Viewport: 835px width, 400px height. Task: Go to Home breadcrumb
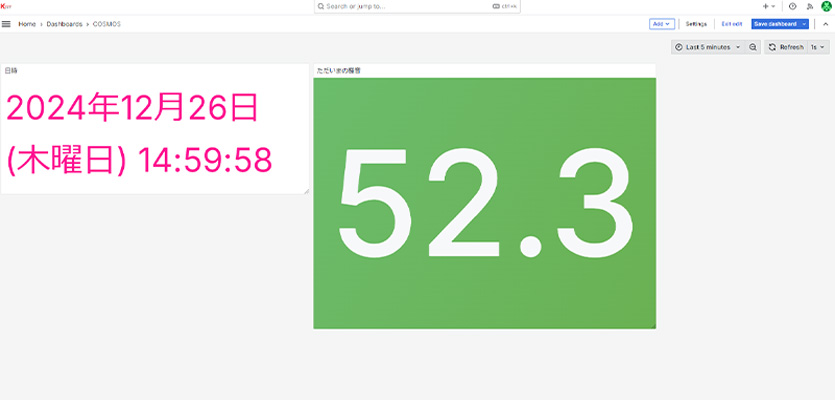(27, 23)
